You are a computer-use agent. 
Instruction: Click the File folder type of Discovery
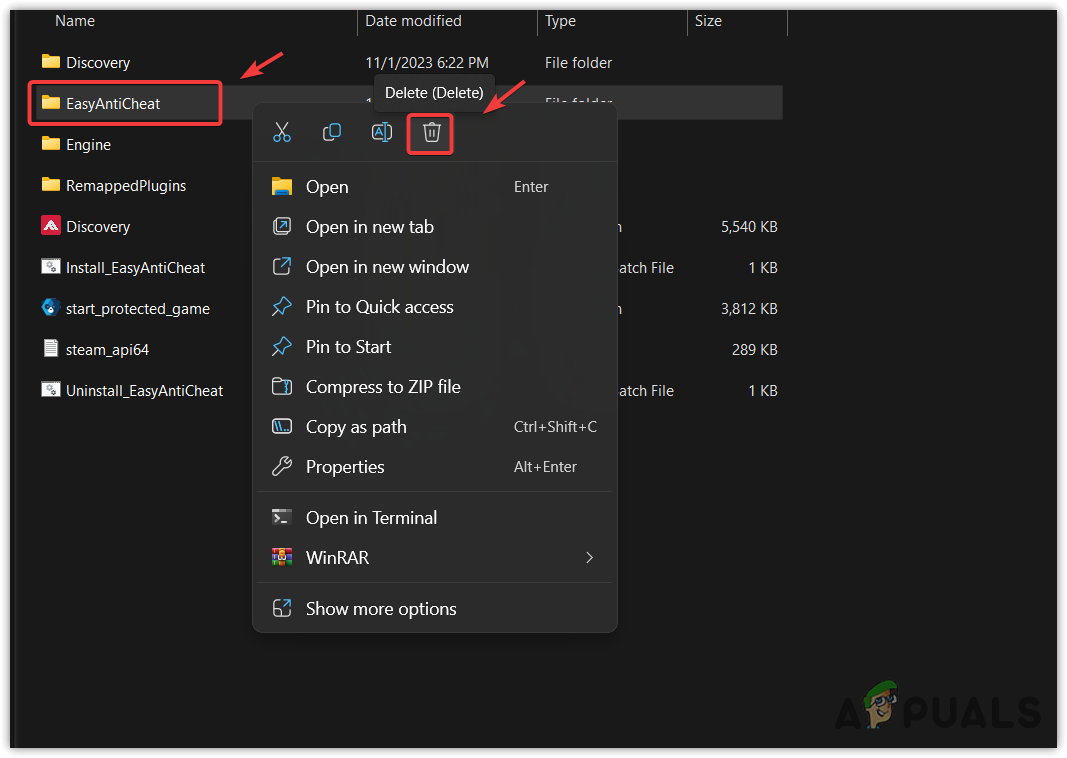[x=578, y=63]
